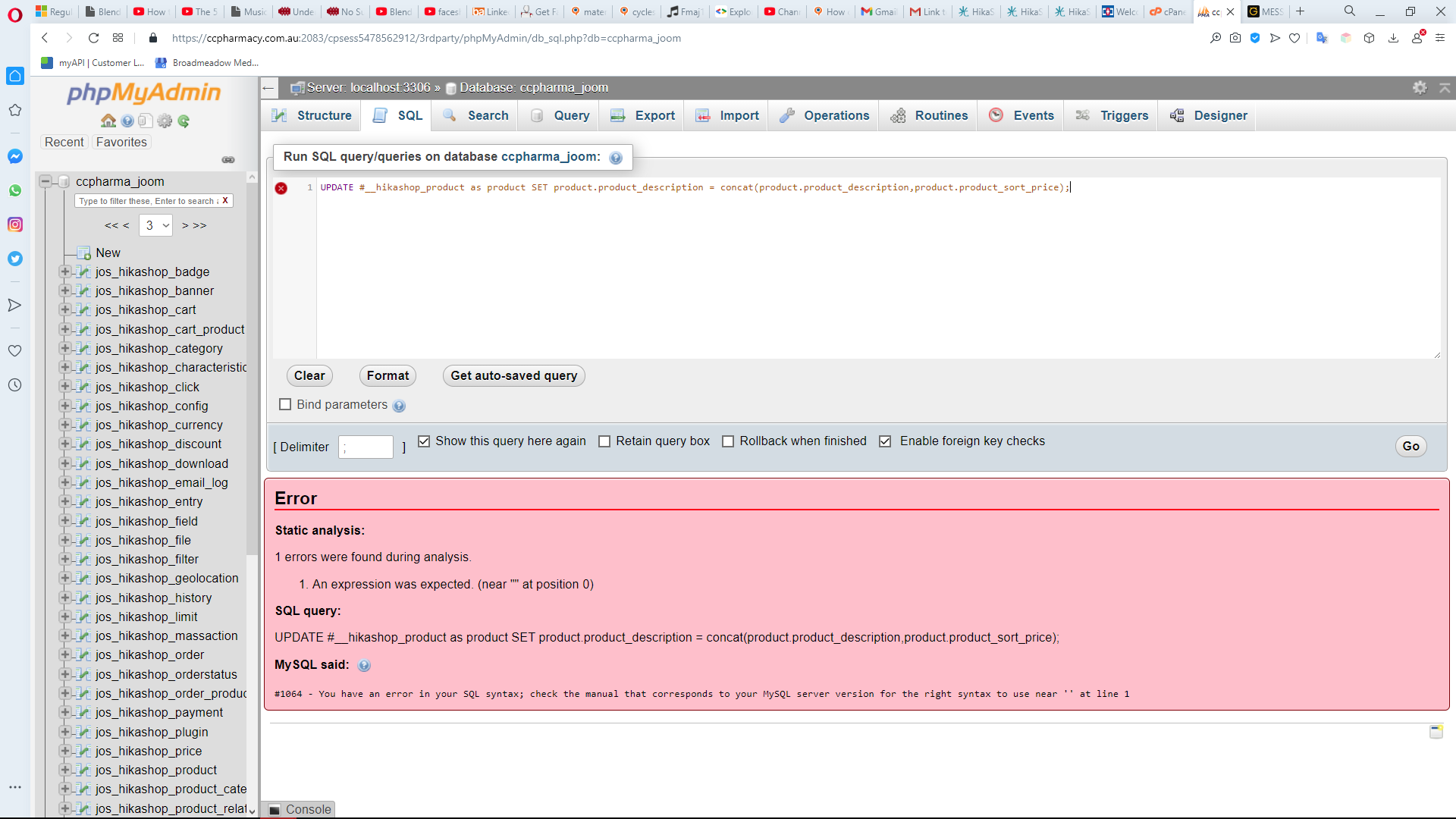Click Get auto-saved query button

tap(513, 375)
